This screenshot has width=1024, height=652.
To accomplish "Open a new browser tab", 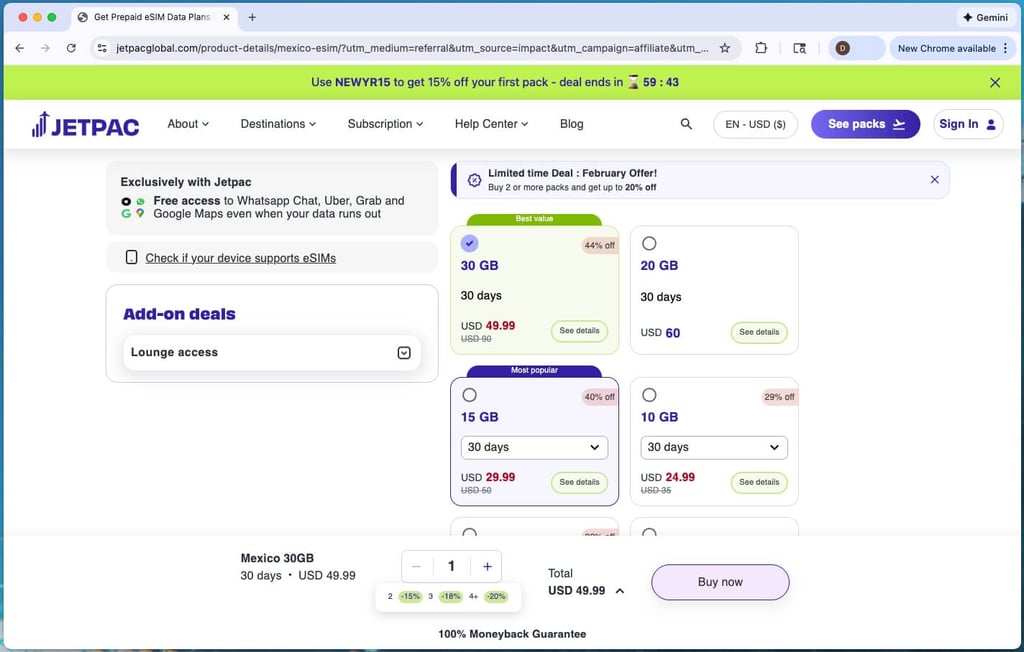I will click(252, 17).
